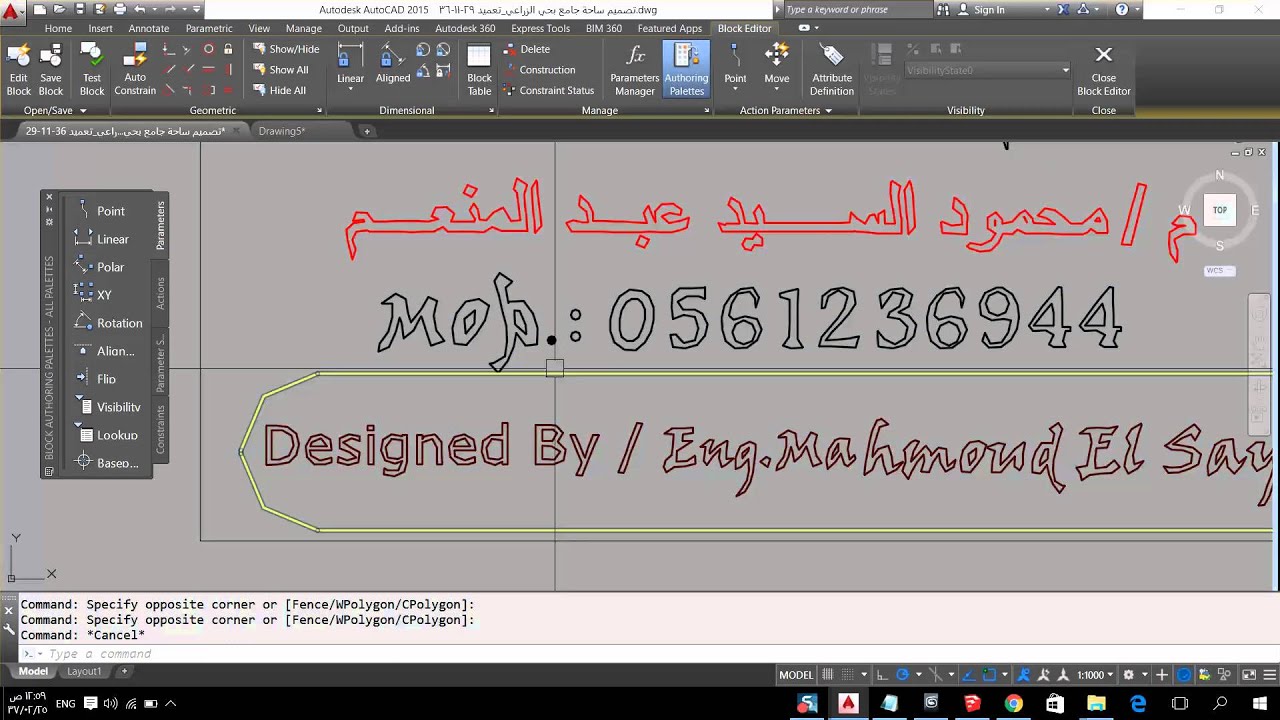The image size is (1280, 720).
Task: Select the Move action tool
Action: point(777,64)
